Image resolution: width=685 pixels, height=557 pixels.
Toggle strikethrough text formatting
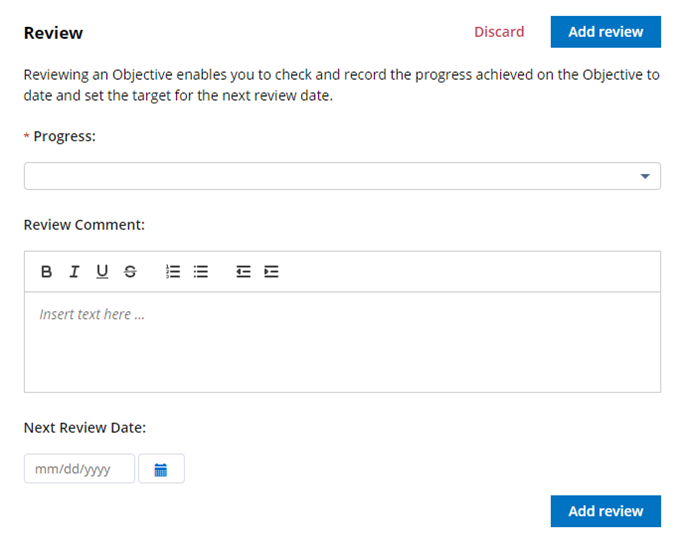point(130,272)
